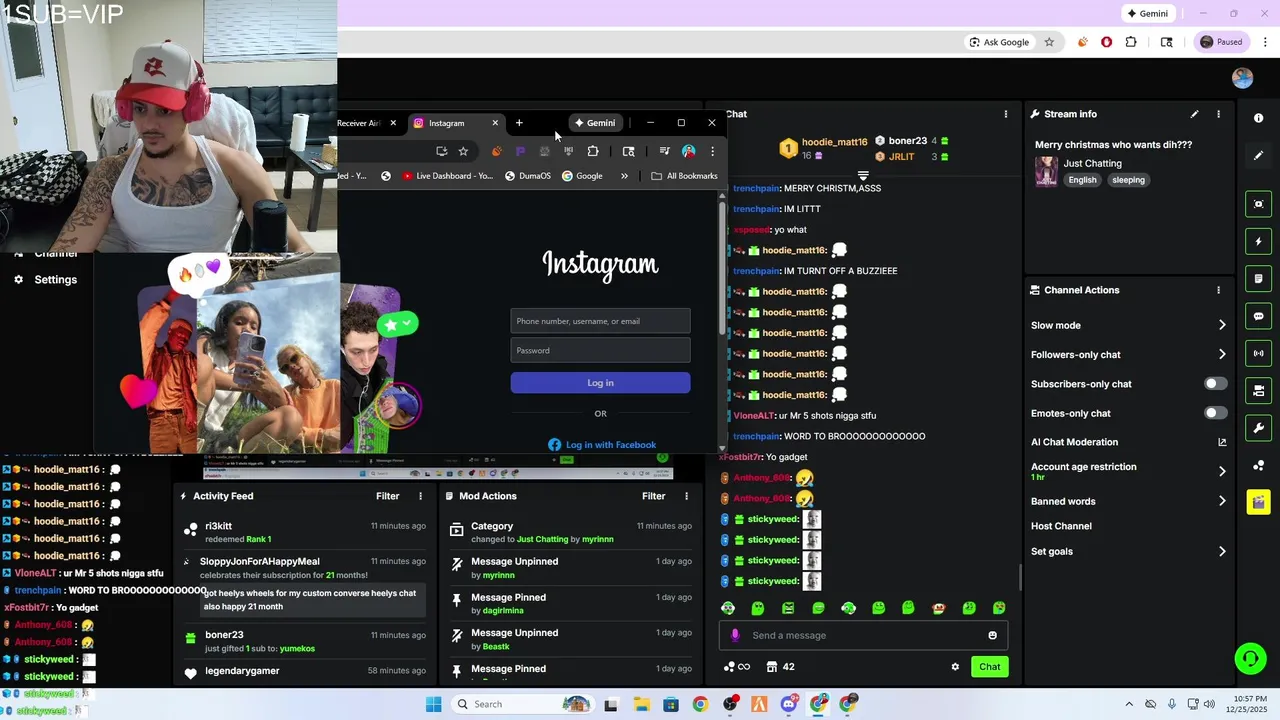This screenshot has width=1280, height=720.
Task: Open Host Channel action
Action: (1061, 526)
